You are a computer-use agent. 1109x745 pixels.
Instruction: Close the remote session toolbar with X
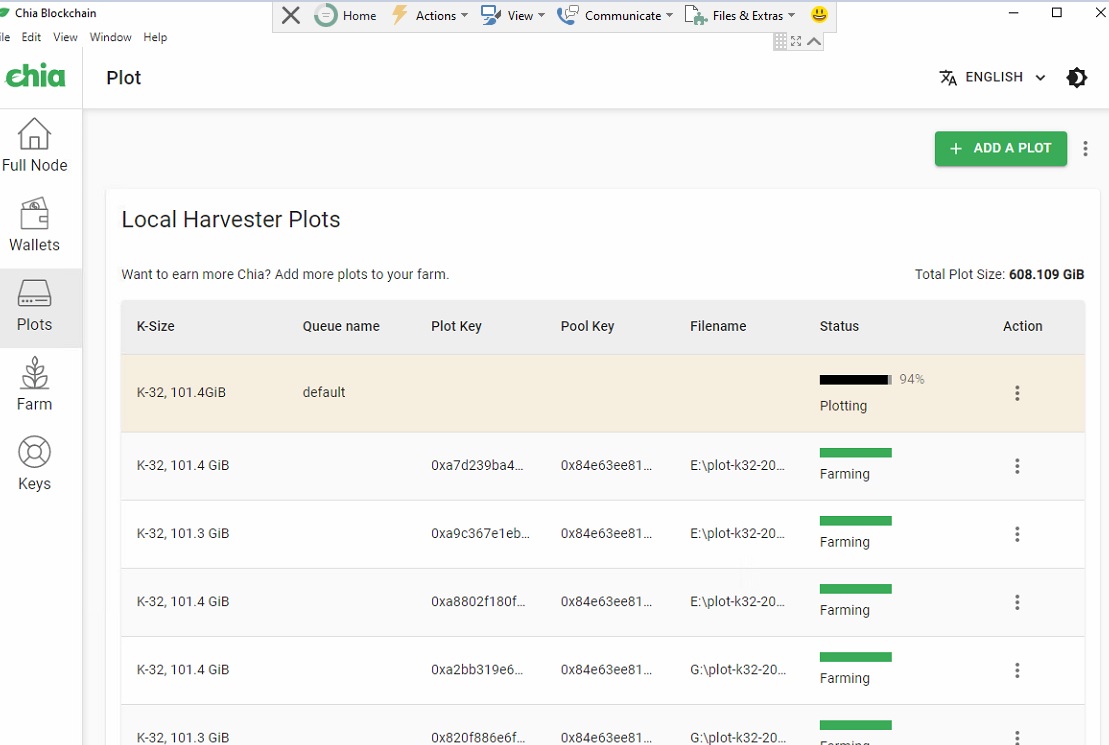coord(291,15)
